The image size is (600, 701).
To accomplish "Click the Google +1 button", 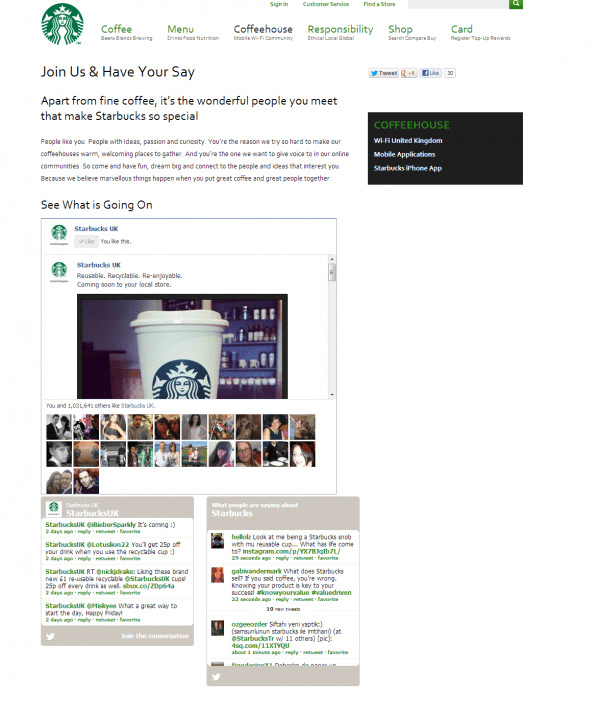I will coord(409,73).
